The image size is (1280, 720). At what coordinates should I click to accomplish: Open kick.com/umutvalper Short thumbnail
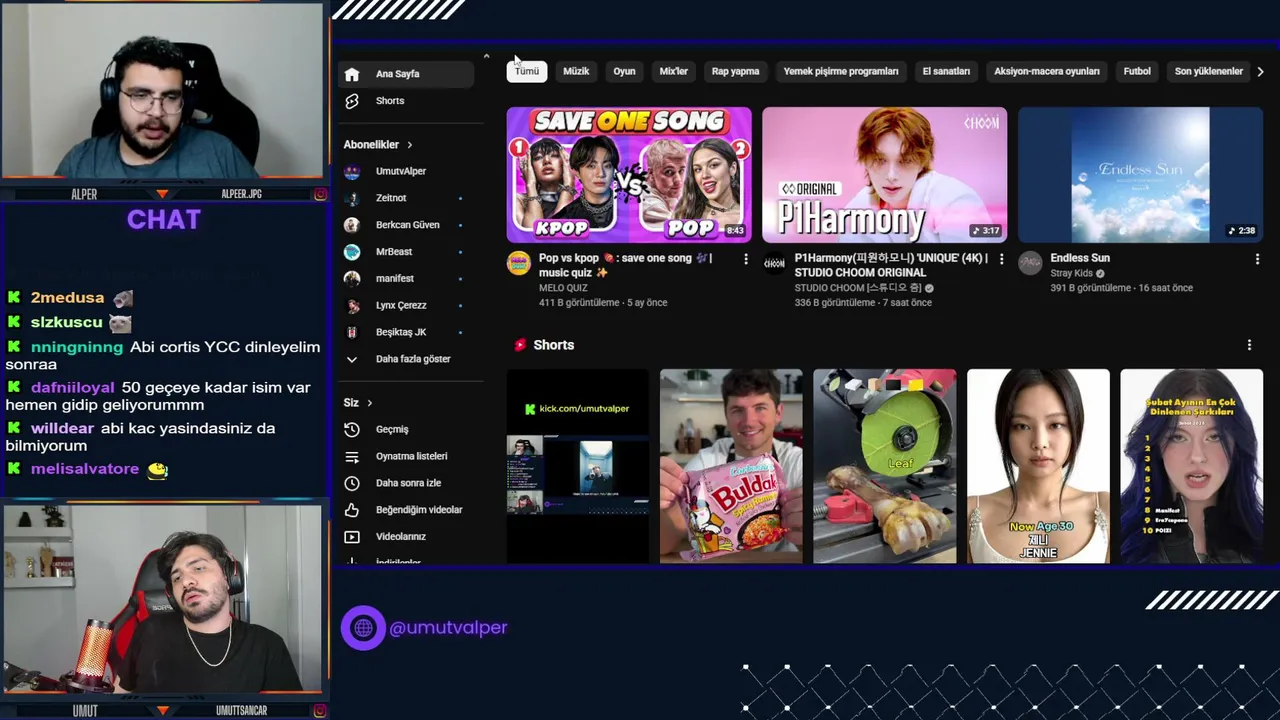tap(578, 466)
